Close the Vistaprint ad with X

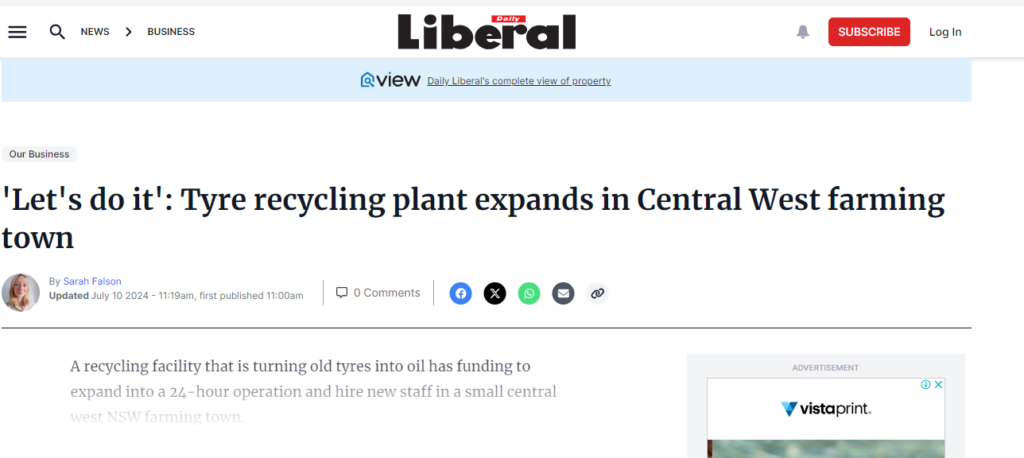click(x=938, y=384)
